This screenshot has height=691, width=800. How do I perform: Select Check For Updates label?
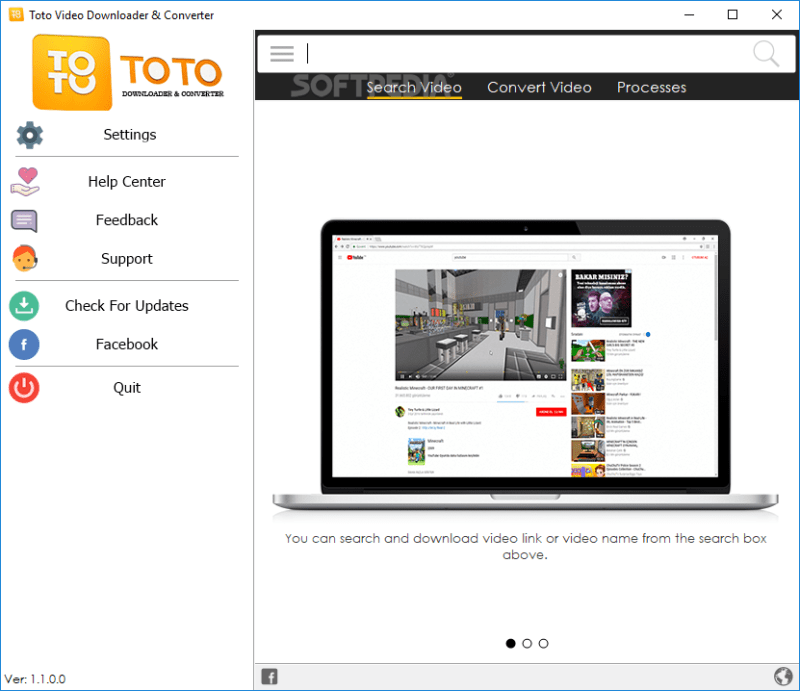(x=127, y=306)
